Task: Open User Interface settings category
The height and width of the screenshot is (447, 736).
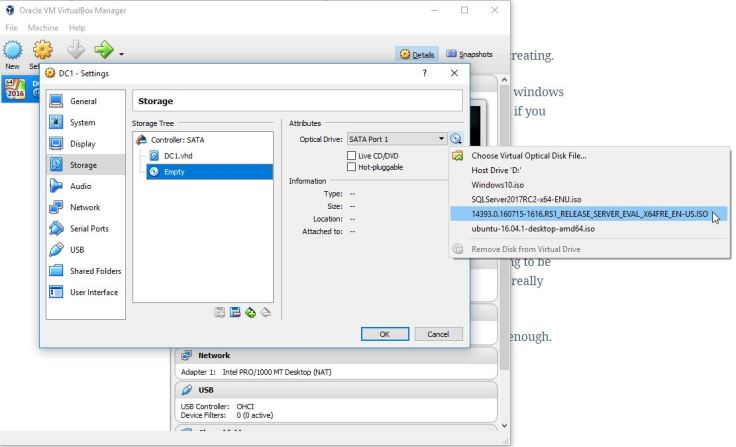Action: 85,292
